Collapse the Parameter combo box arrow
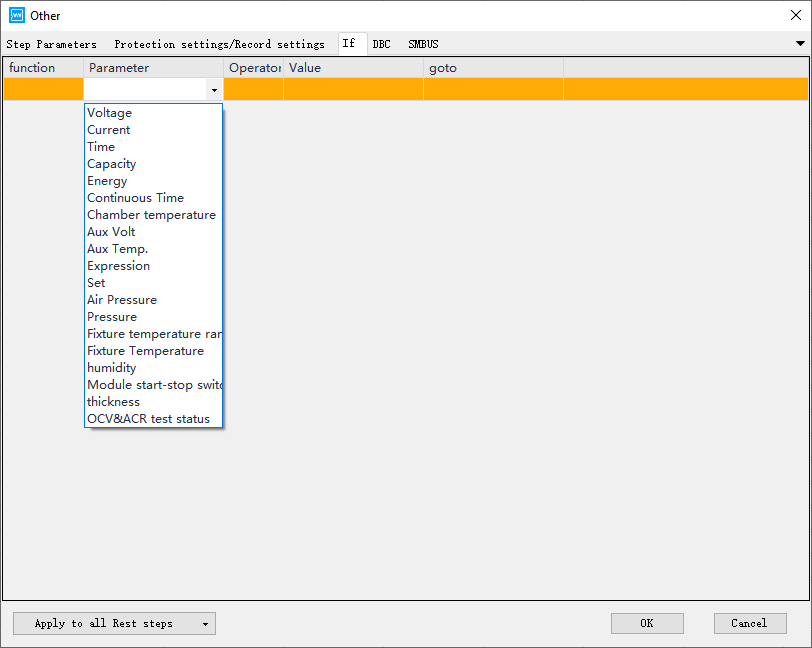The height and width of the screenshot is (648, 812). [x=214, y=90]
